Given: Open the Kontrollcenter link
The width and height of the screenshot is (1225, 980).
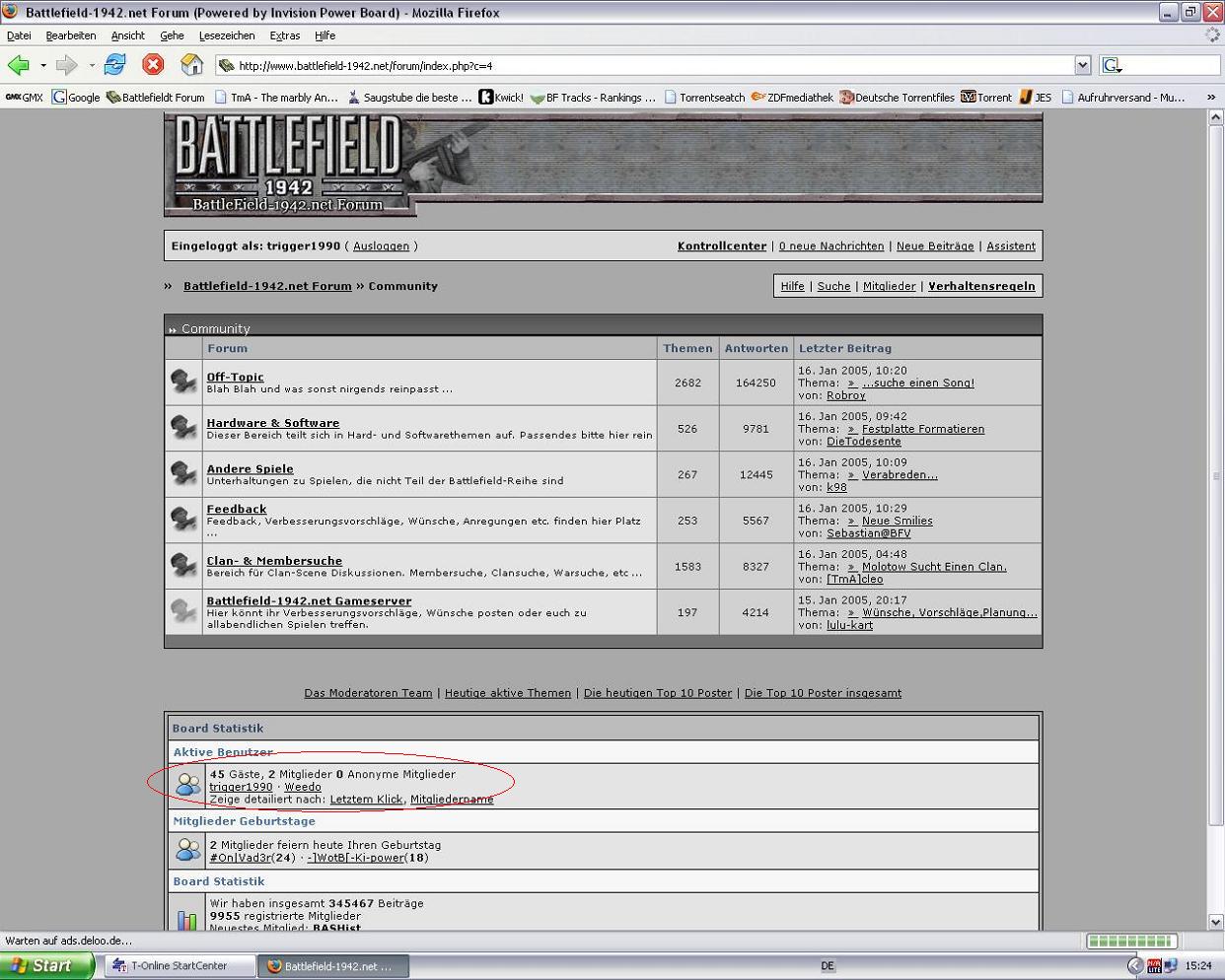Looking at the screenshot, I should pos(722,246).
